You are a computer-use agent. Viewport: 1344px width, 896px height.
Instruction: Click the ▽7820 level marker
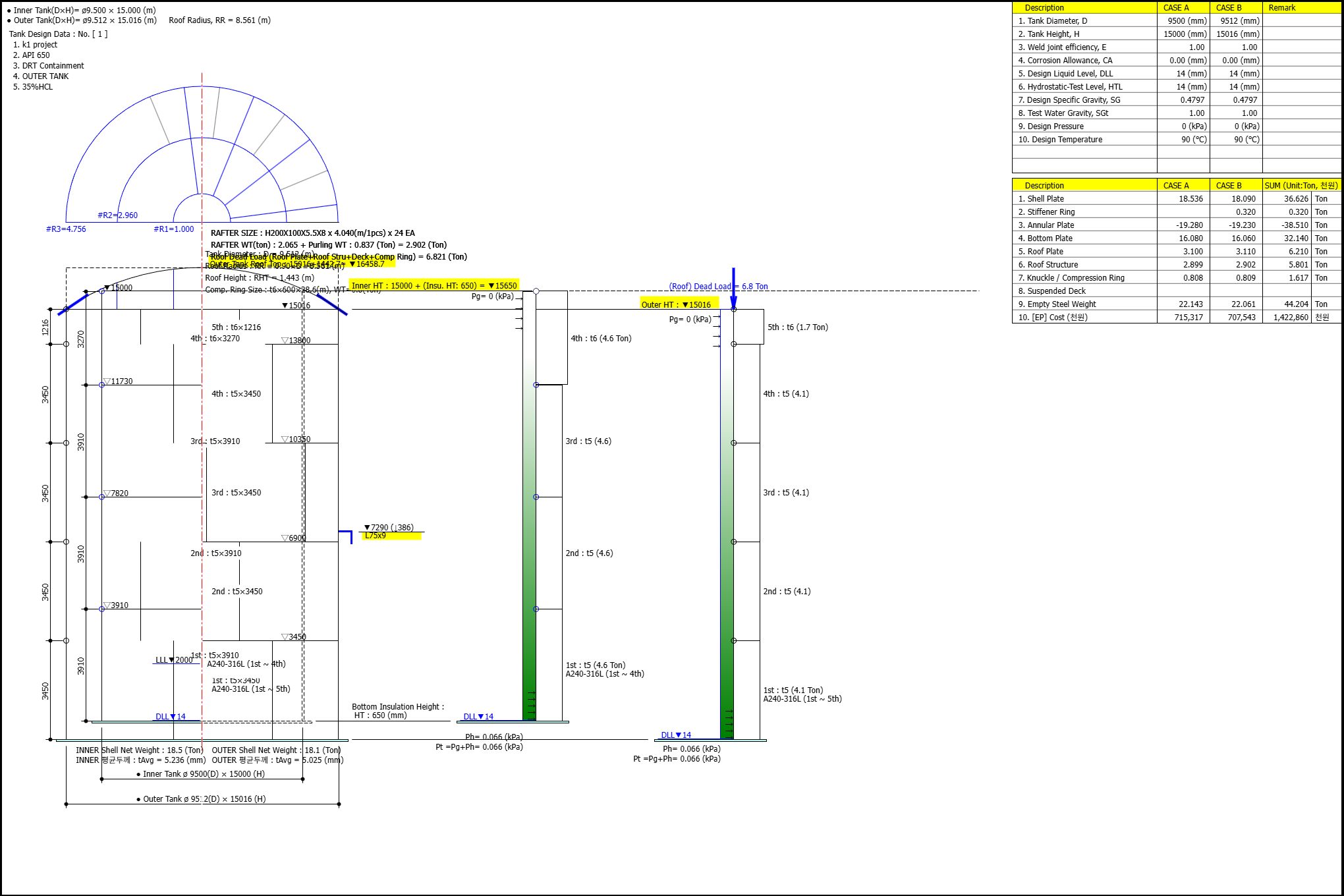(116, 493)
